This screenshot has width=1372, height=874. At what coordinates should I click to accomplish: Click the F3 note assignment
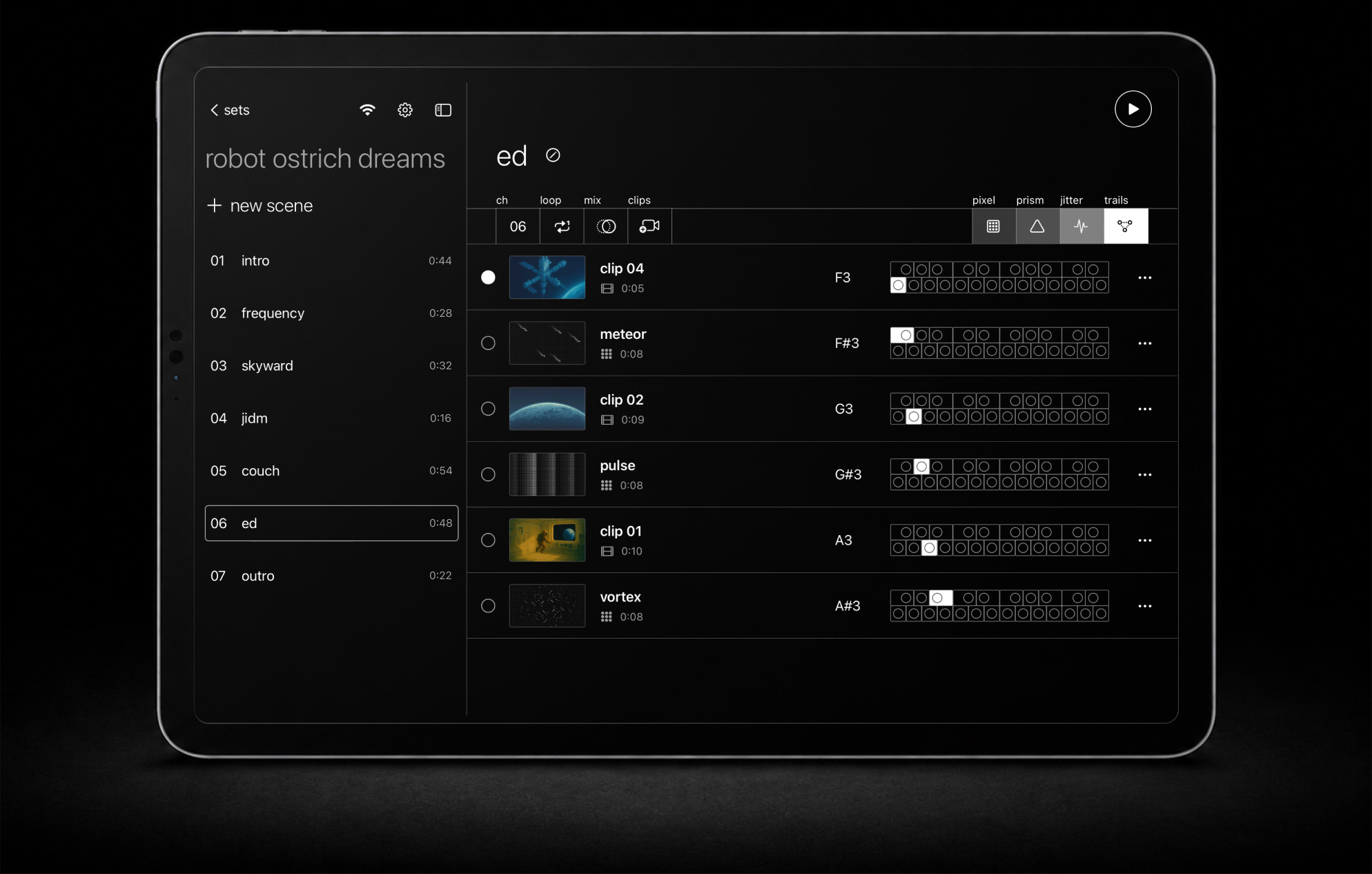843,278
